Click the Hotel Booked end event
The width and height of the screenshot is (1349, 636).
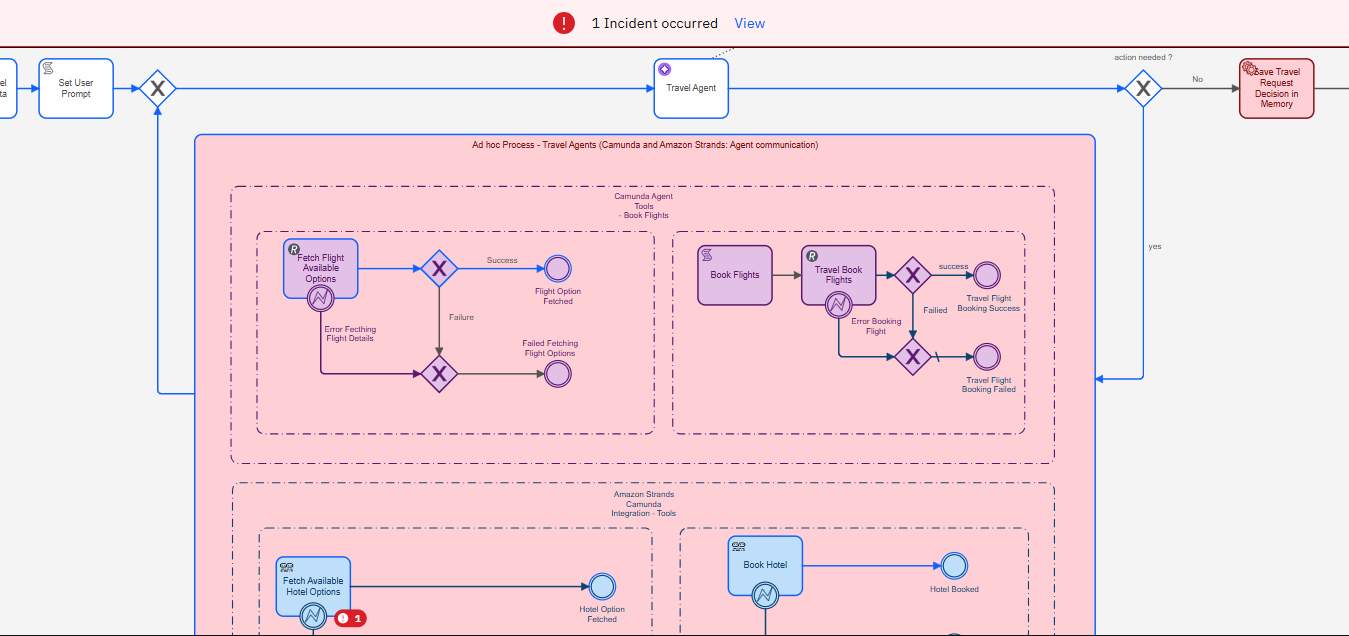[x=954, y=566]
